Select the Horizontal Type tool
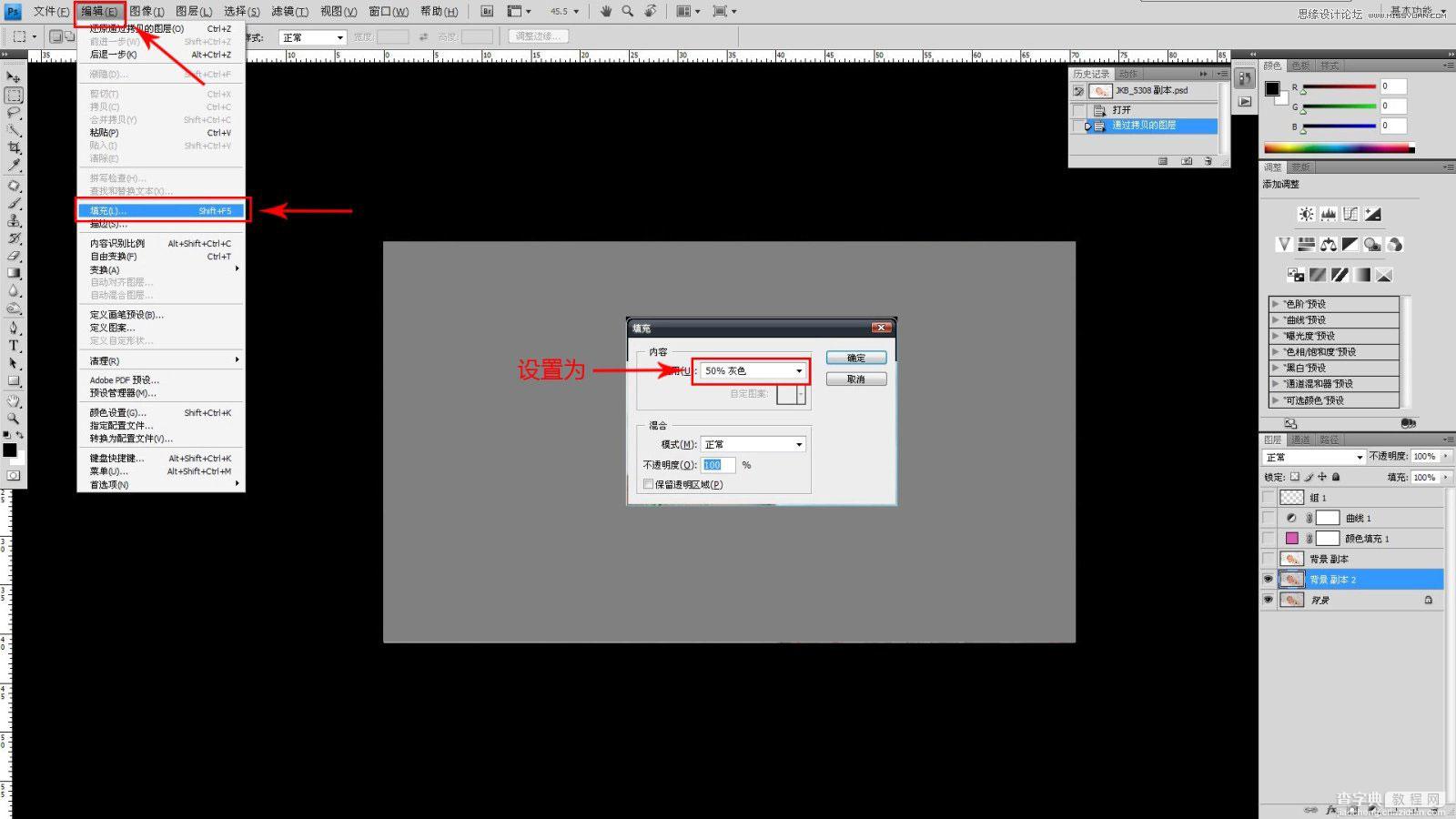Image resolution: width=1456 pixels, height=819 pixels. point(14,346)
